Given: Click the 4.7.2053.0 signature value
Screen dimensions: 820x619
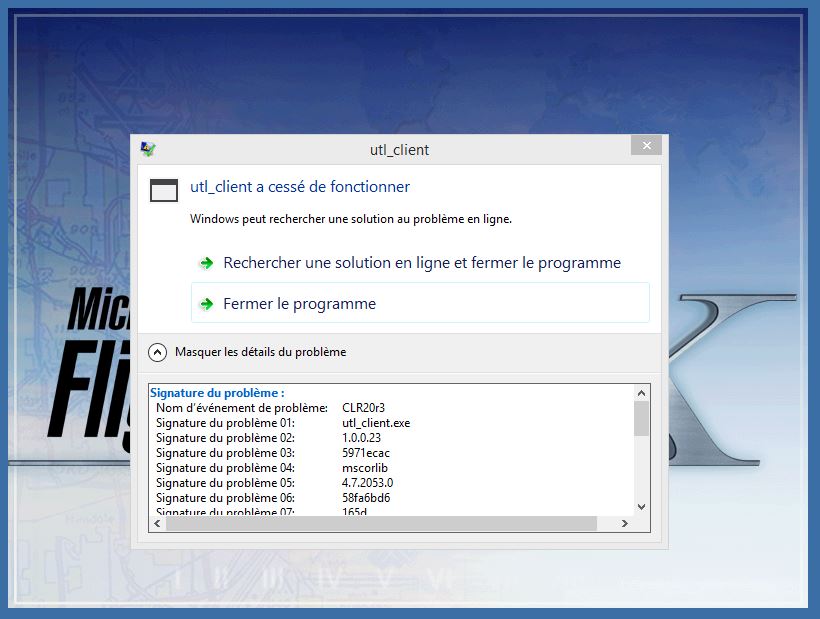Looking at the screenshot, I should pyautogui.click(x=368, y=483).
